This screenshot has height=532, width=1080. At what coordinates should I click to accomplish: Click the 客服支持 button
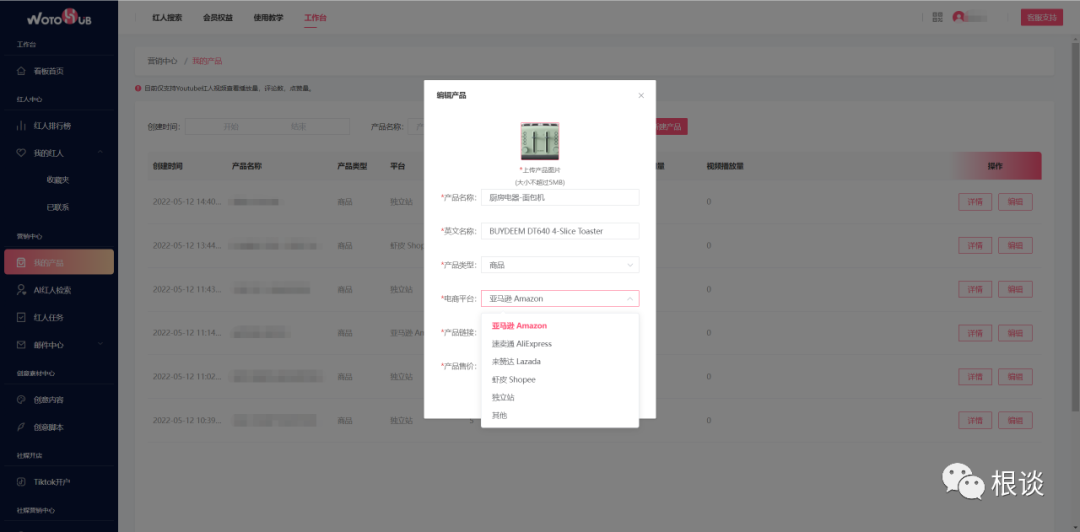pyautogui.click(x=1041, y=18)
